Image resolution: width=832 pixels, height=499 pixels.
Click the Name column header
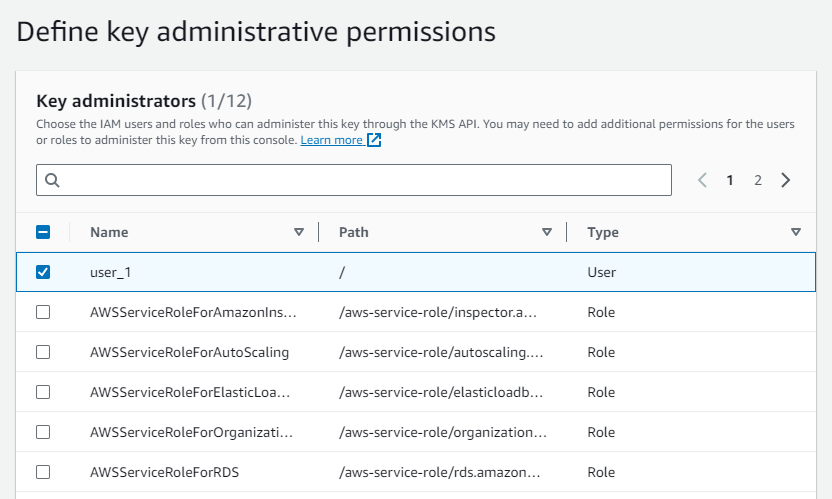tap(109, 232)
